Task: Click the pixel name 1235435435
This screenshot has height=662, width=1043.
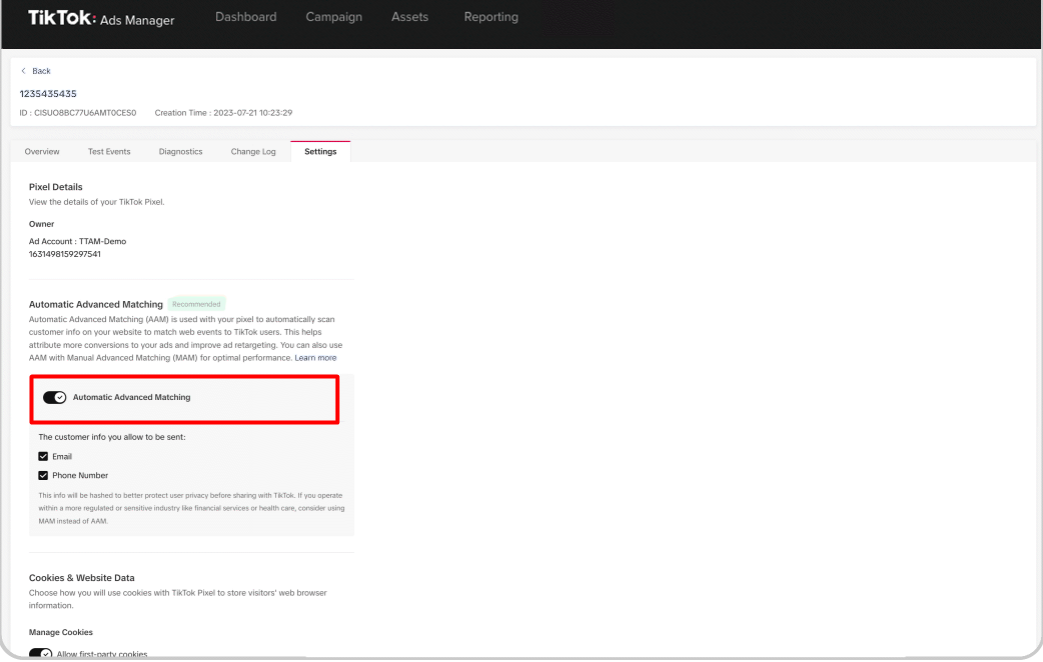Action: (48, 94)
